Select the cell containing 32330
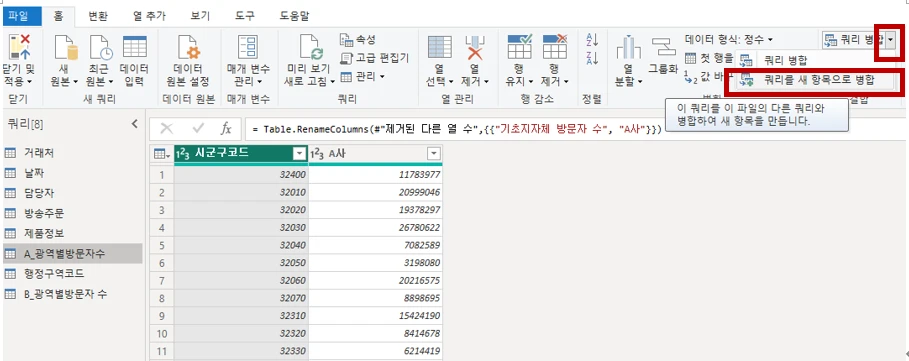This screenshot has width=909, height=361. pos(241,351)
